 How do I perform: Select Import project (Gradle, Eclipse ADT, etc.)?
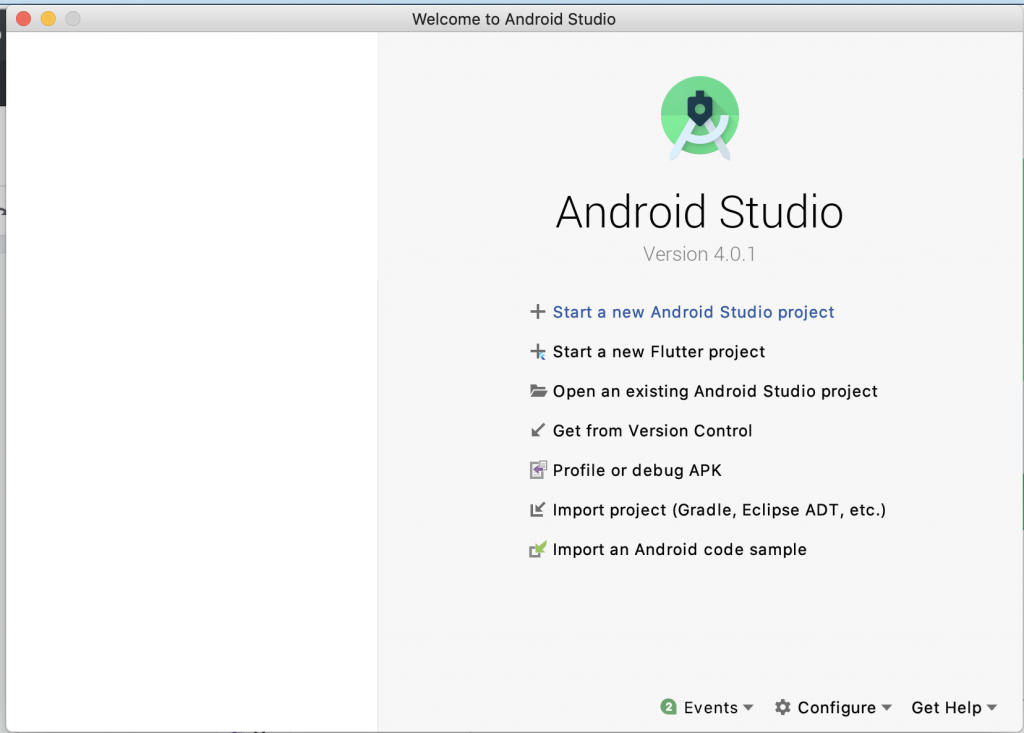pyautogui.click(x=719, y=510)
